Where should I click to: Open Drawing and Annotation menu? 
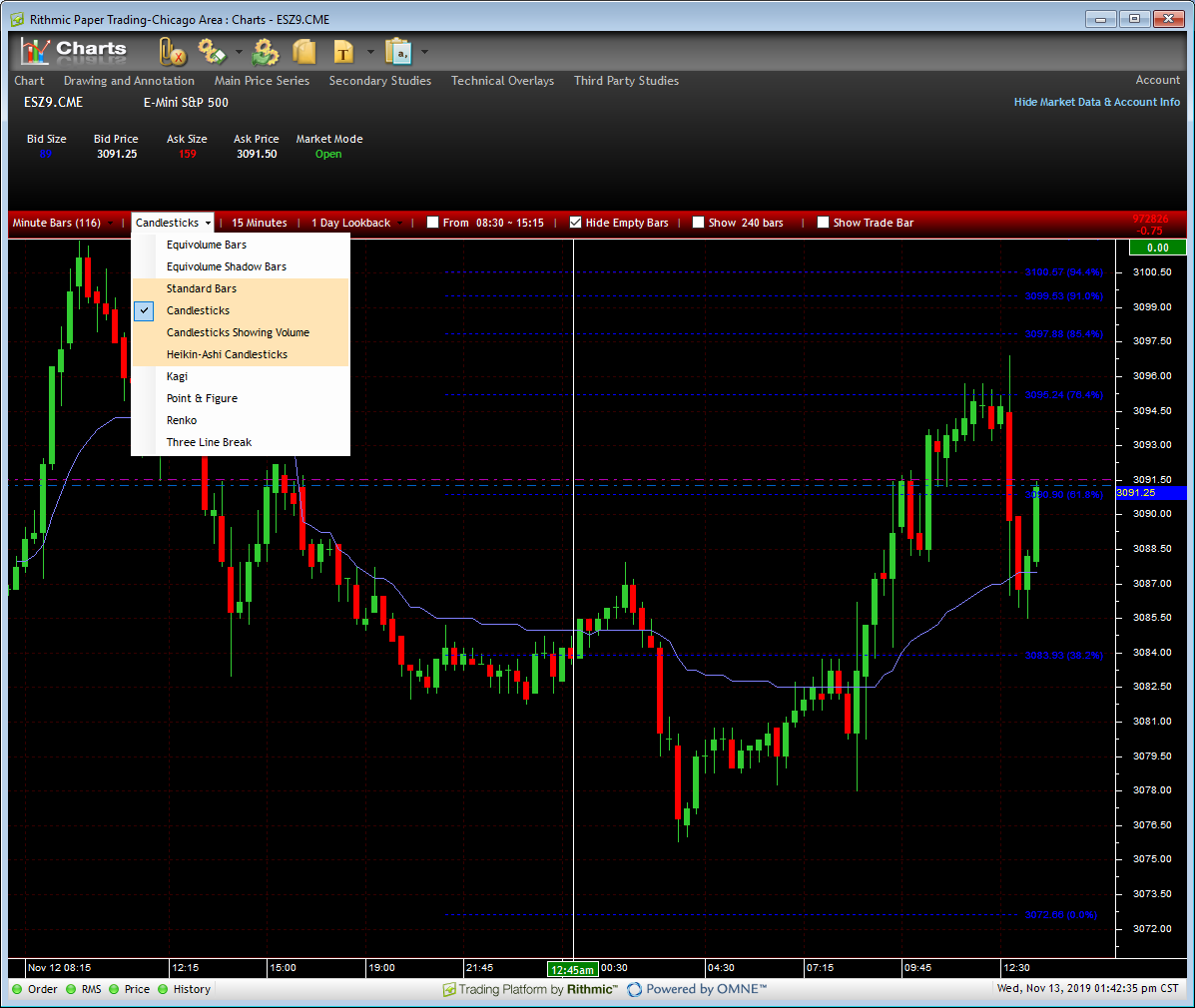pos(129,81)
